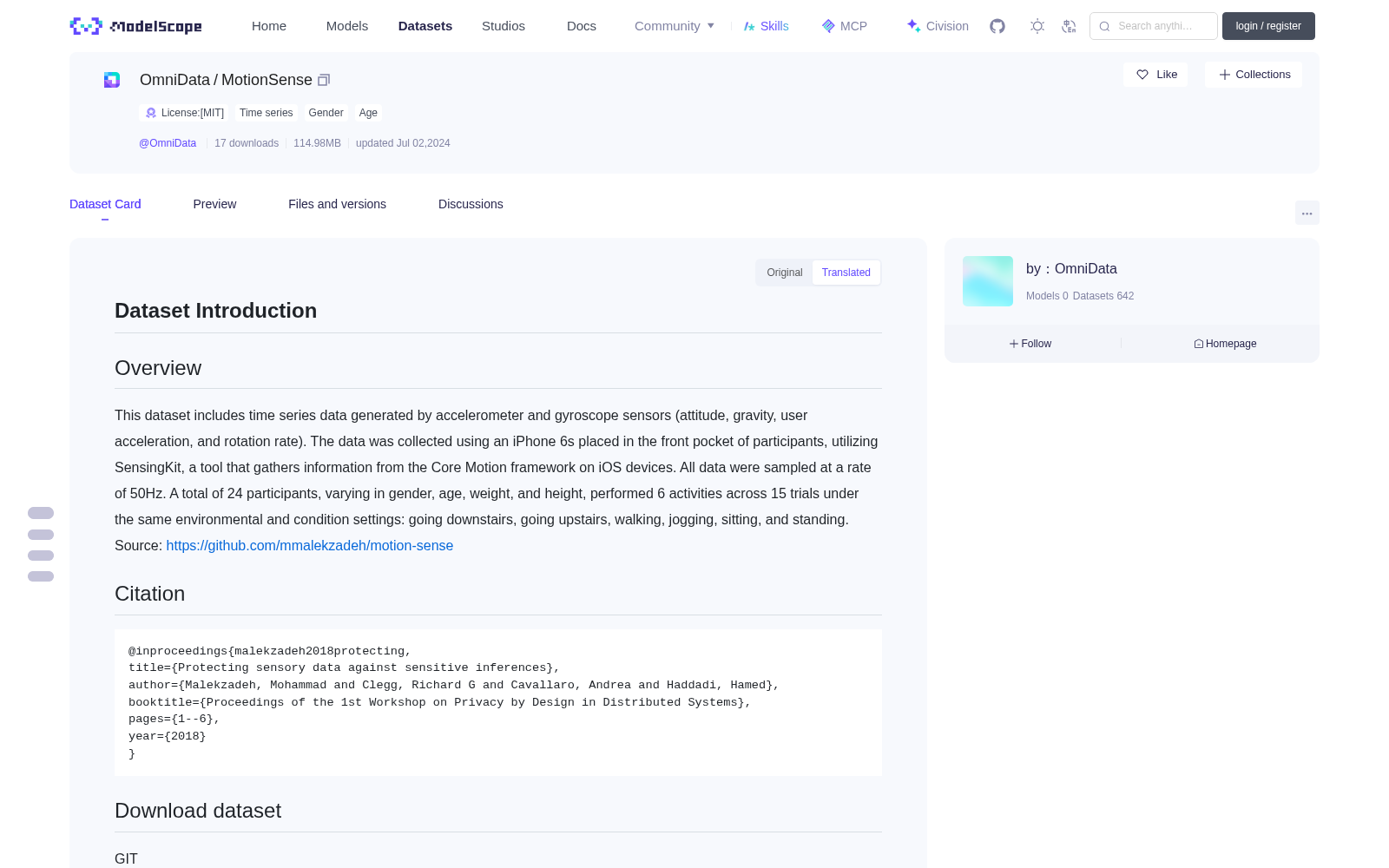Click the MotionSense dataset avatar icon

pos(112,80)
